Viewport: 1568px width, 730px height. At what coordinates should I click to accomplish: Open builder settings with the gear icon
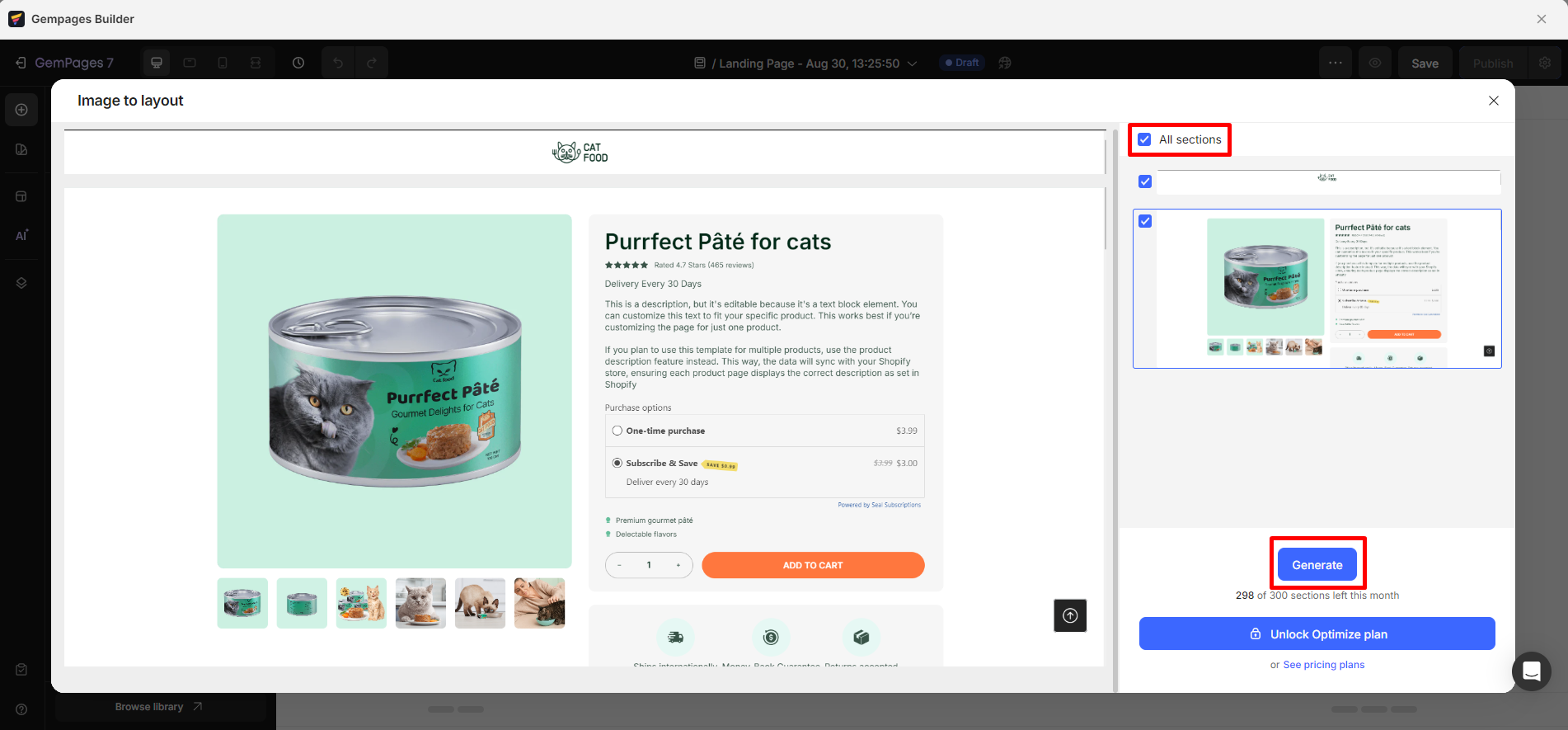(x=1545, y=62)
